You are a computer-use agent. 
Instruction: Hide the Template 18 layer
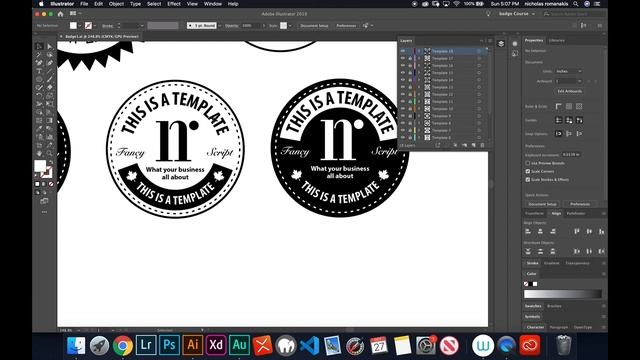click(403, 51)
